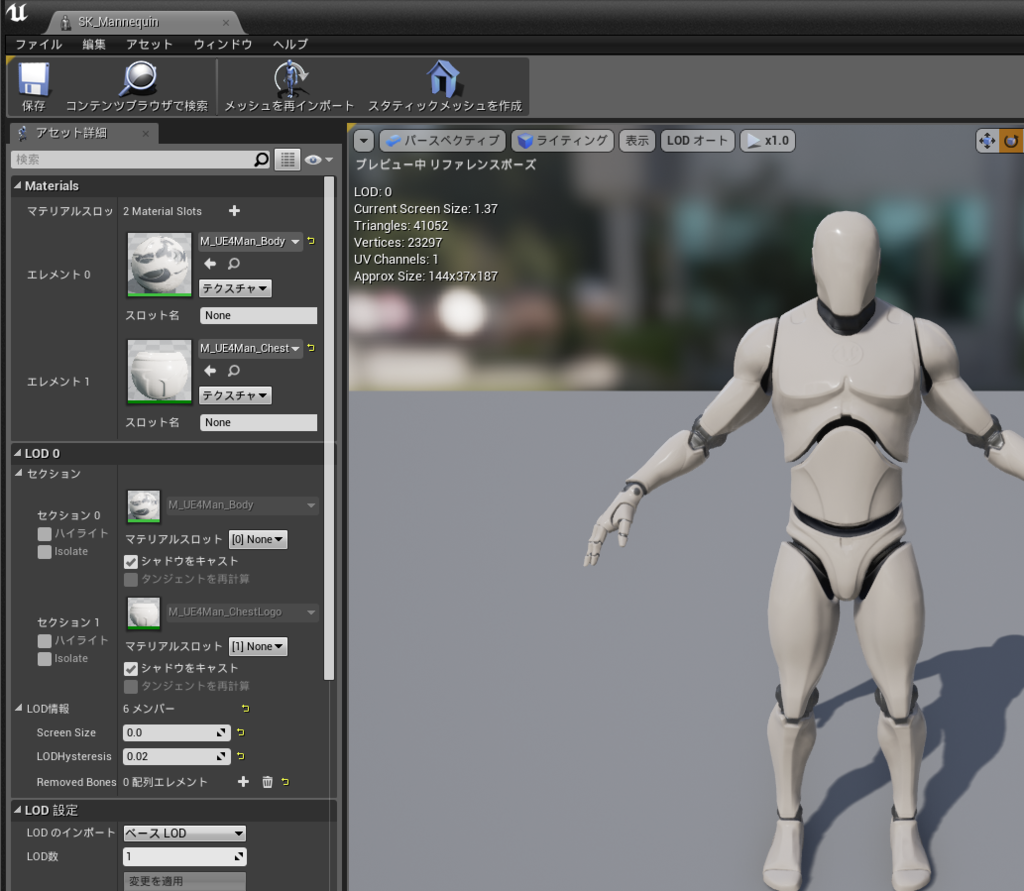This screenshot has width=1024, height=891.
Task: Click the LOD オート button
Action: pyautogui.click(x=698, y=141)
